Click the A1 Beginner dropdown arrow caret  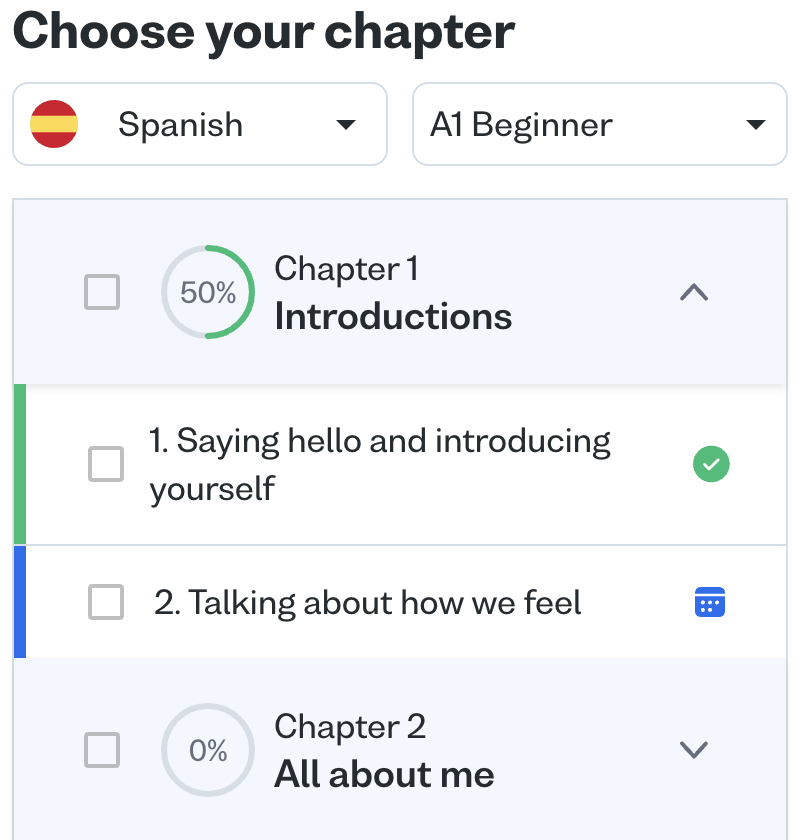(x=756, y=125)
